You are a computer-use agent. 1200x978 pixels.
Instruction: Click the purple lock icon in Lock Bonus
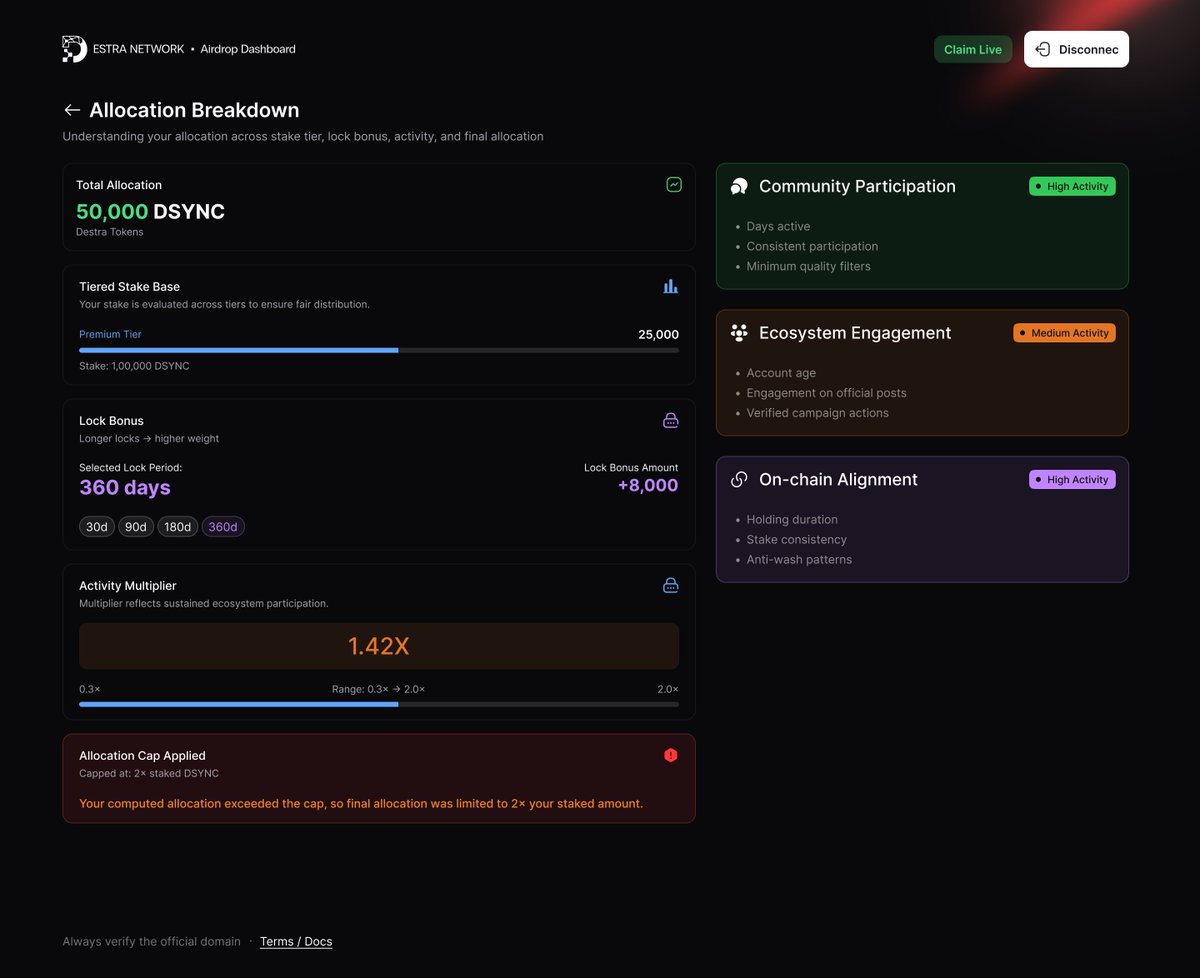coord(671,421)
